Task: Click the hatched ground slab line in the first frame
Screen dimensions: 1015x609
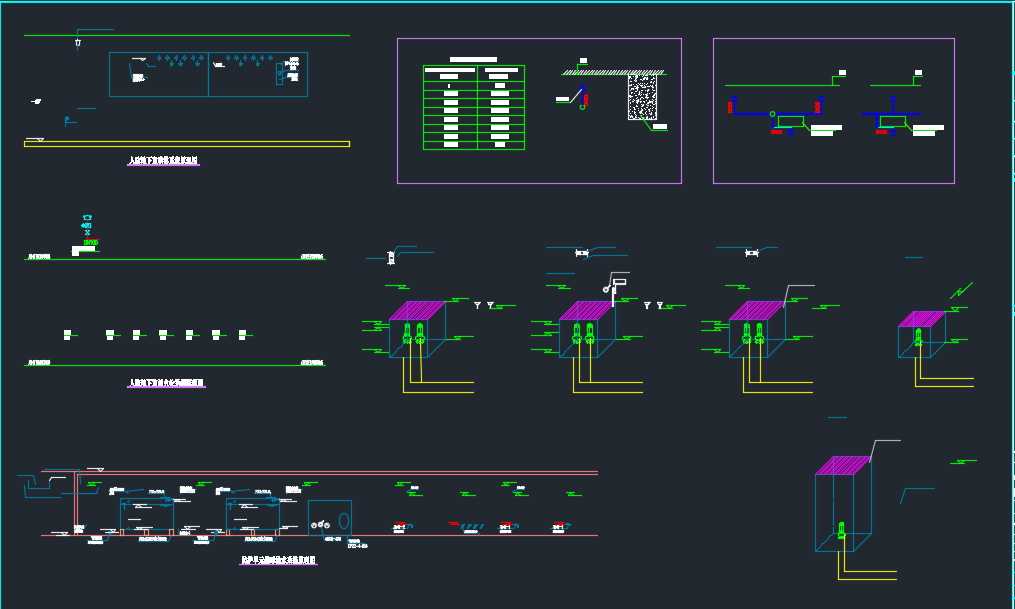Action: [x=614, y=72]
